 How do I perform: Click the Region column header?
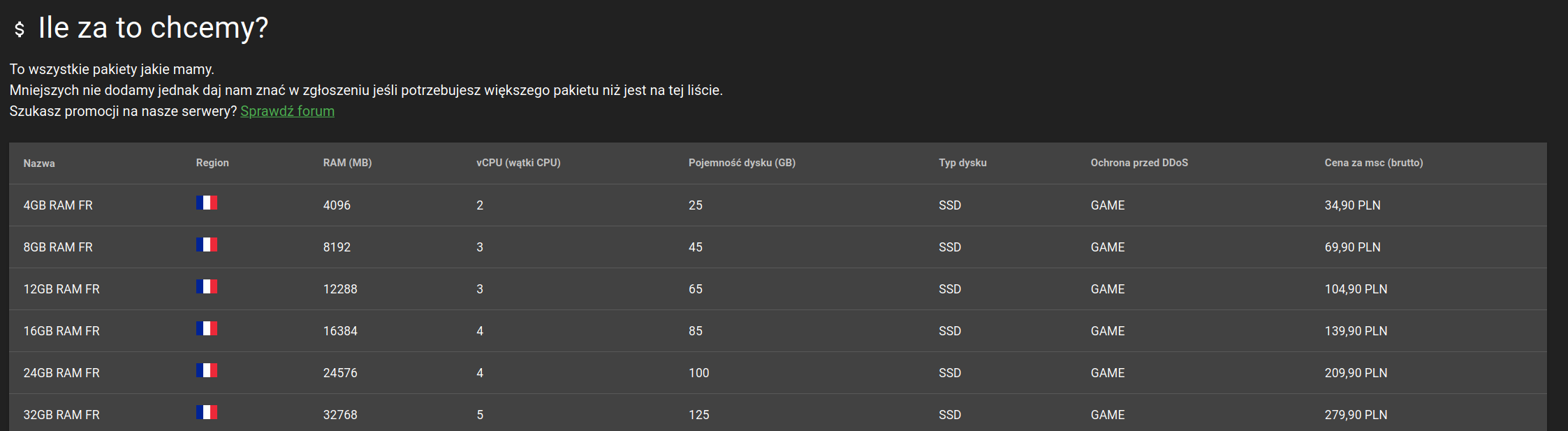(212, 163)
